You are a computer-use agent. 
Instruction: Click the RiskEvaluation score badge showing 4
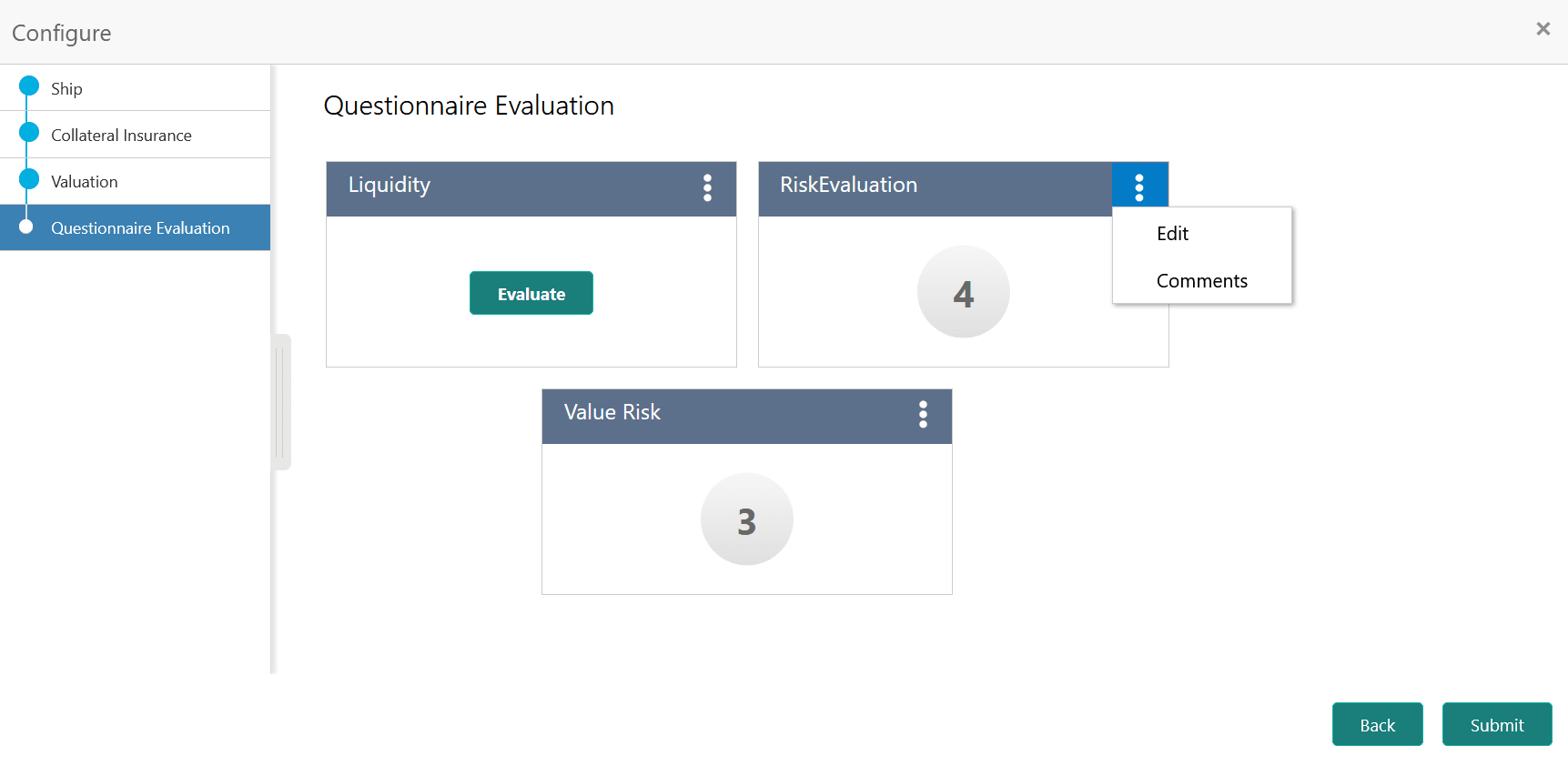pos(963,292)
